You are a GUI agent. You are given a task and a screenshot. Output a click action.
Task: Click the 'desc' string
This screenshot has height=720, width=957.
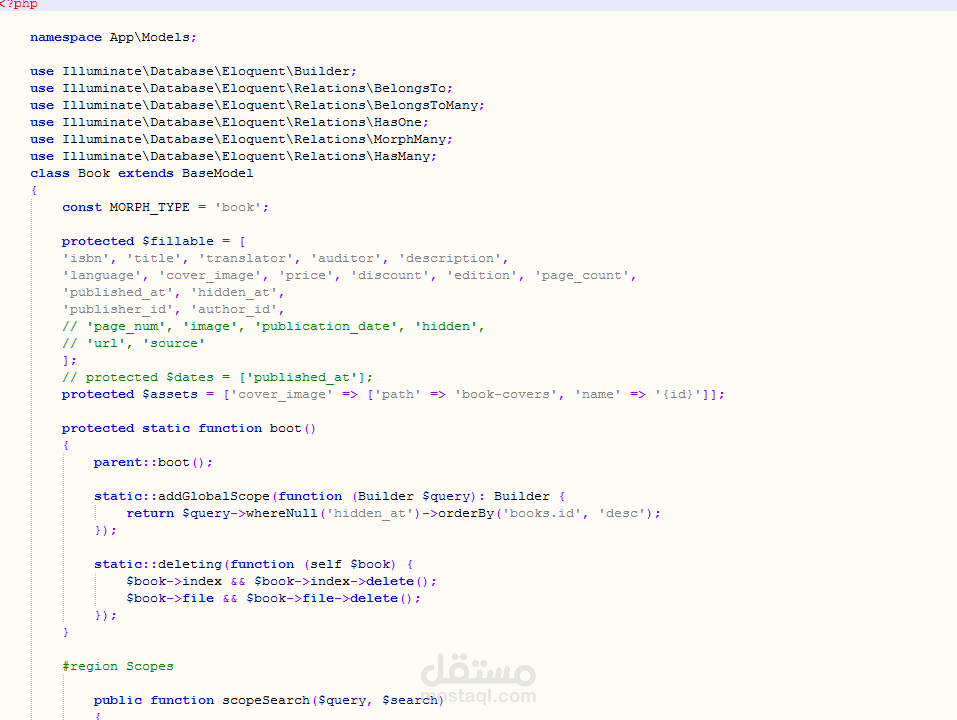(x=622, y=514)
